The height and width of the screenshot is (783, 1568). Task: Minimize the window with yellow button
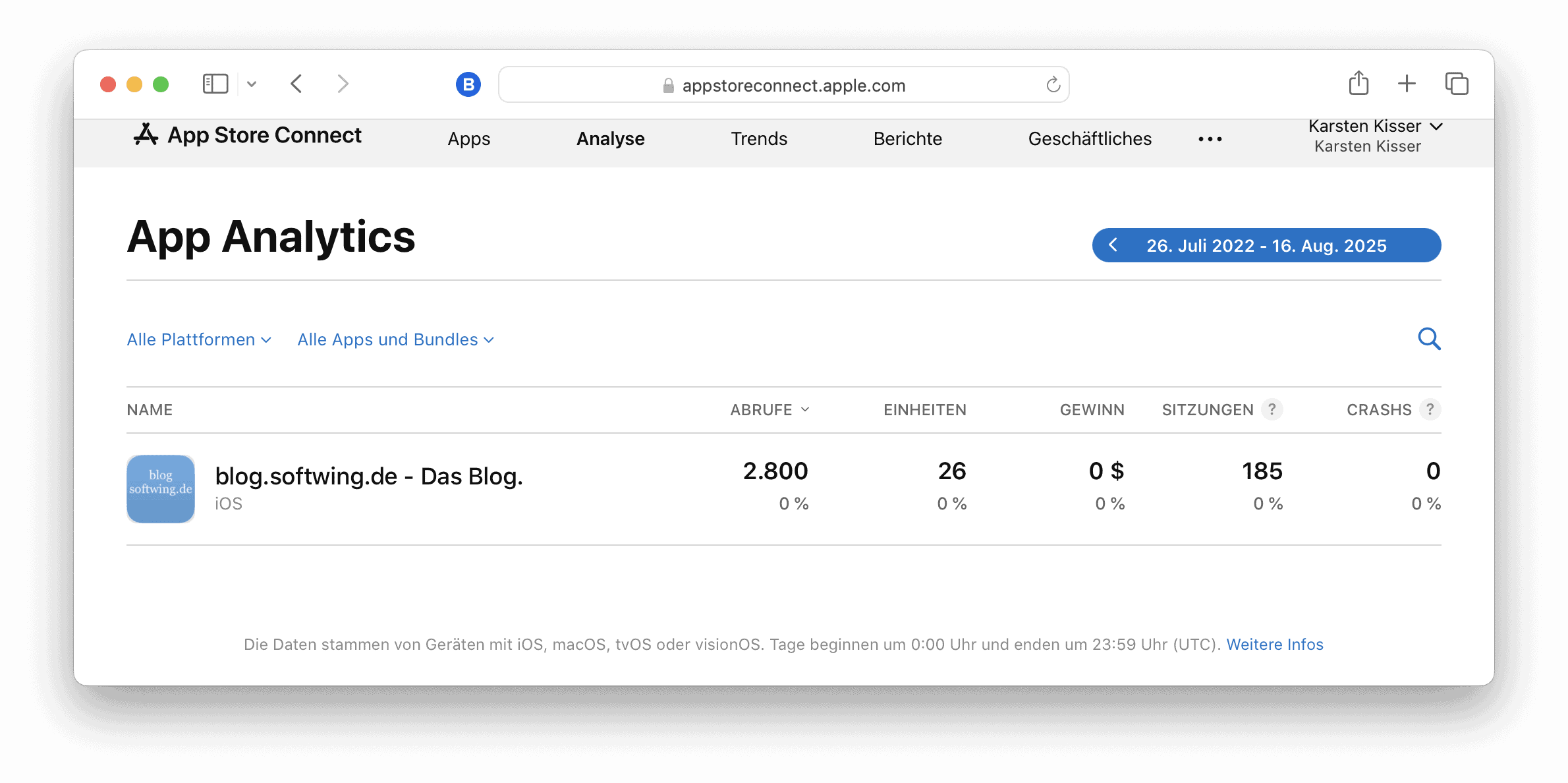point(134,84)
